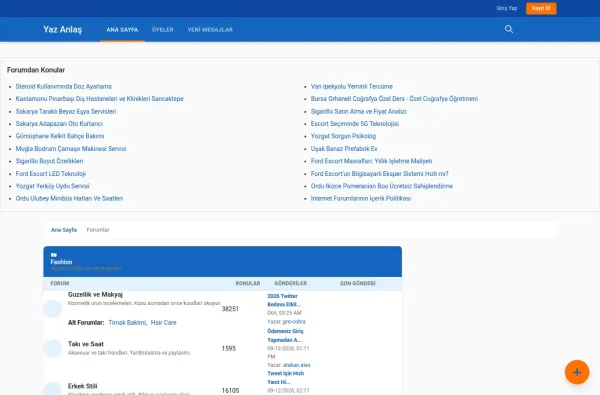Click the SON GÖNDERİ column header
Viewport: 600px width, 395px height.
(x=358, y=283)
